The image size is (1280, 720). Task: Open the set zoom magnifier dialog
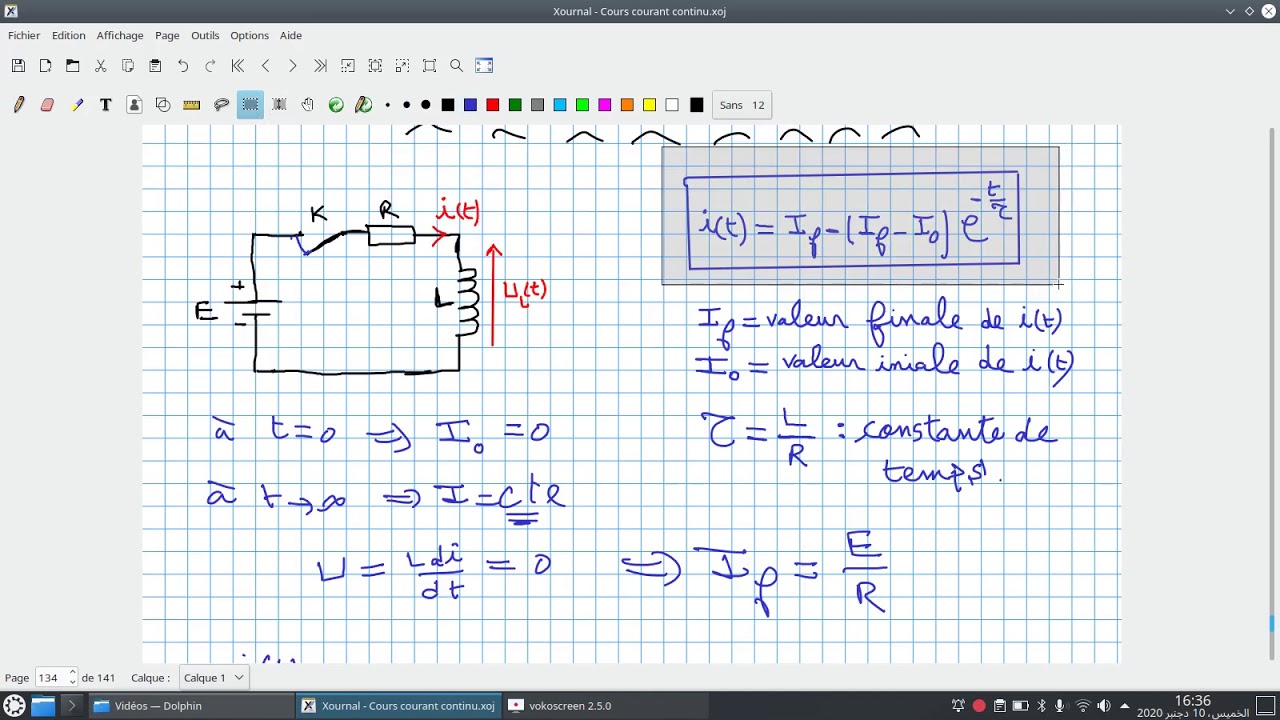(457, 66)
